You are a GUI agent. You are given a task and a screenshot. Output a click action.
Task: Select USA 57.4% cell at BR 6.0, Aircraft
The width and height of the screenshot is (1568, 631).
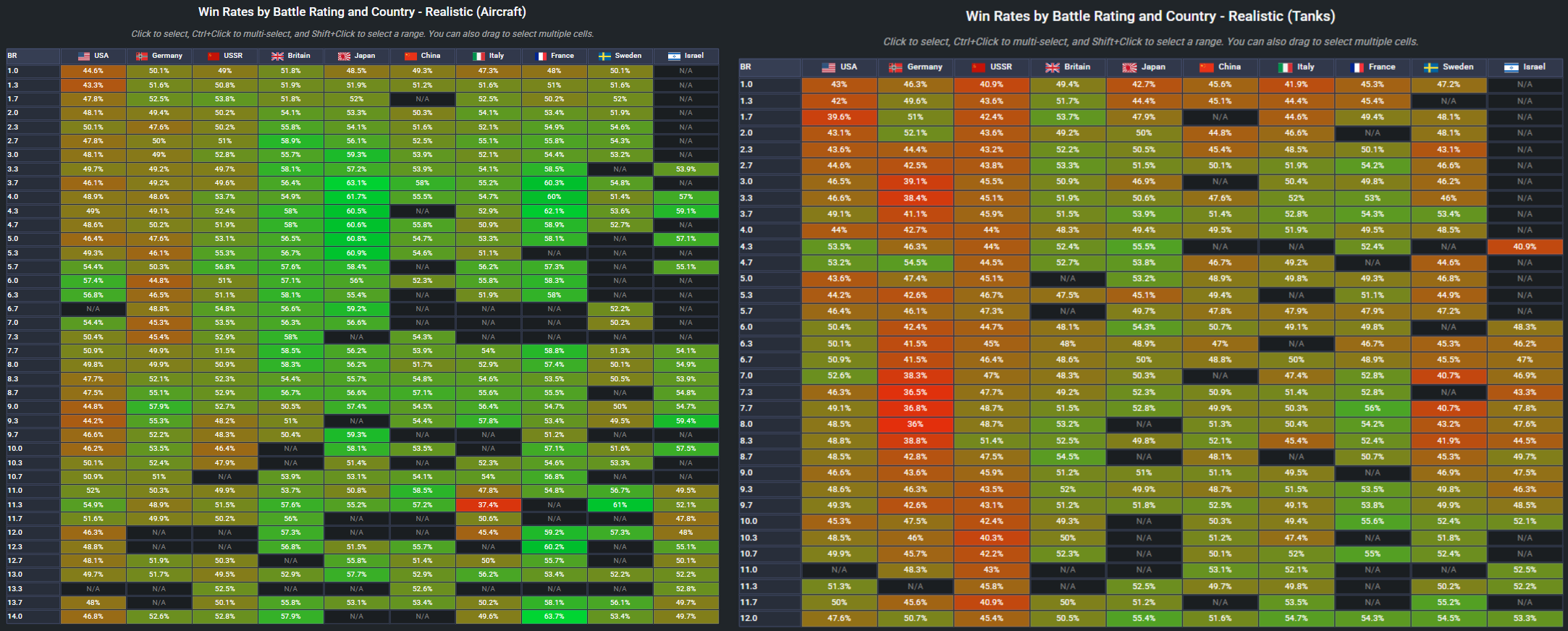pos(93,281)
